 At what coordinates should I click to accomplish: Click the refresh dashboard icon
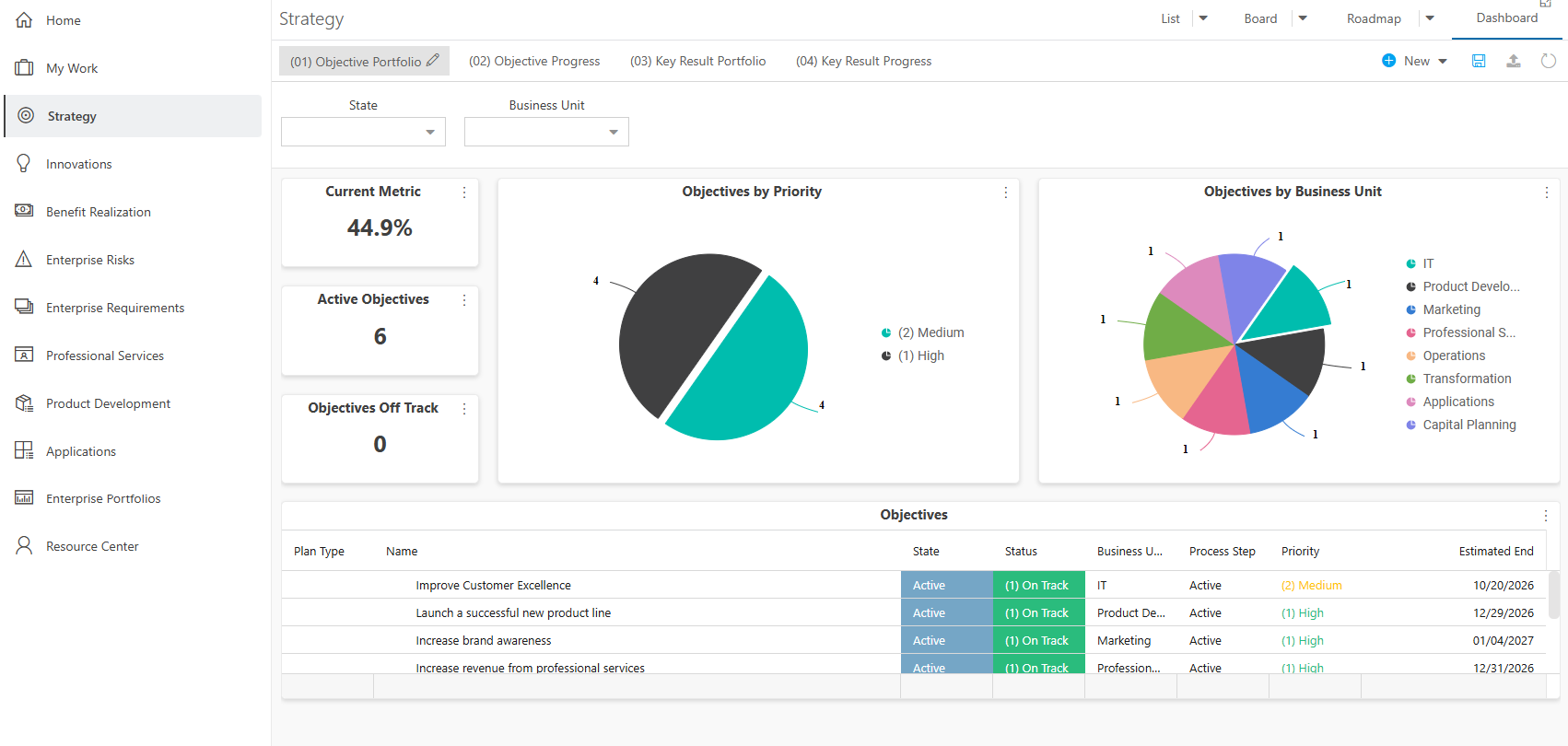pyautogui.click(x=1549, y=61)
